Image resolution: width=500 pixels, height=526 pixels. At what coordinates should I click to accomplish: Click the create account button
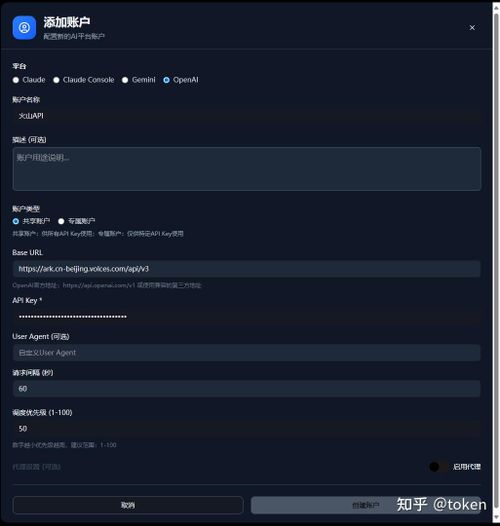[x=366, y=505]
